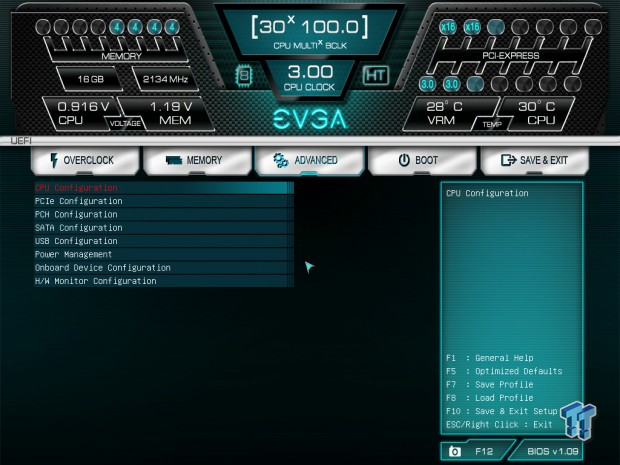This screenshot has height=465, width=620.
Task: Click the CPU core count chip icon
Action: coord(244,75)
